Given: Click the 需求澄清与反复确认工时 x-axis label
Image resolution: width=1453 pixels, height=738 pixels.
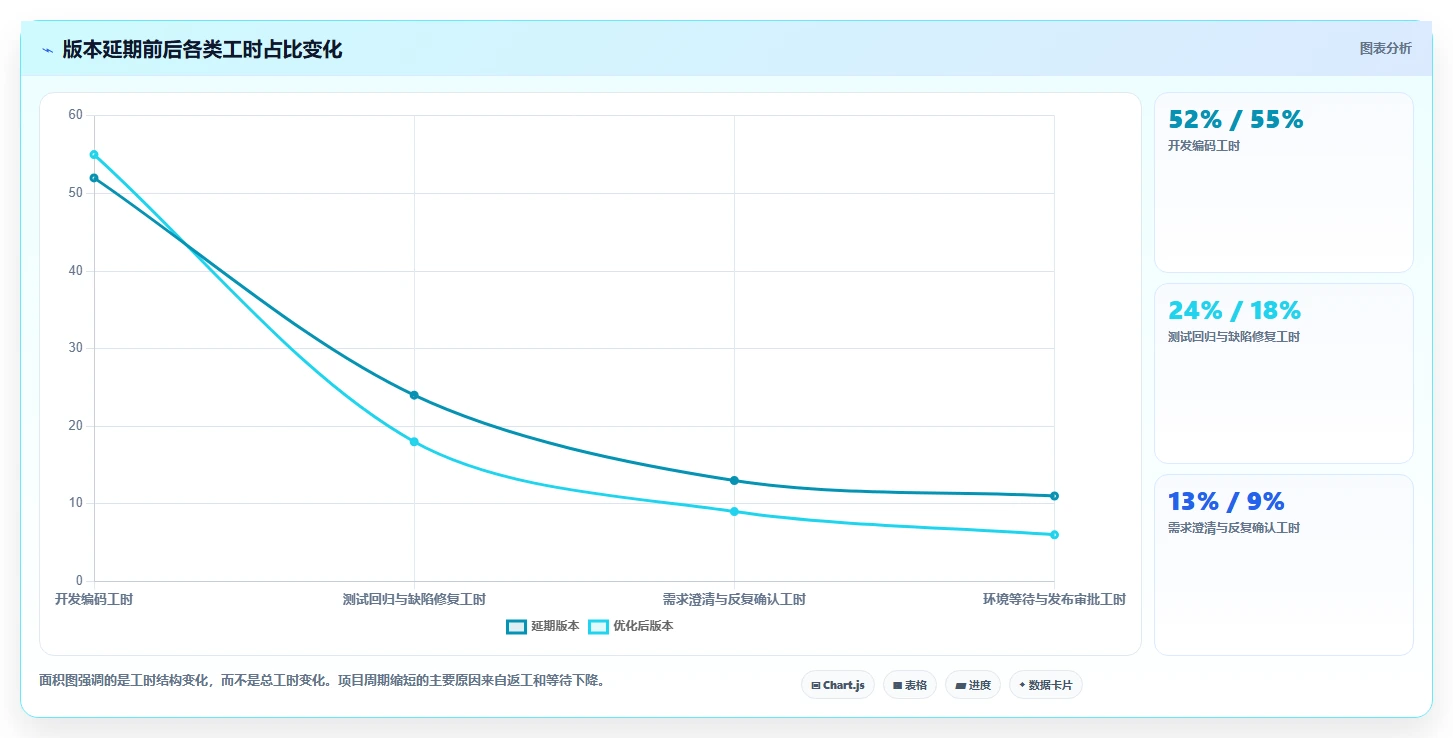Looking at the screenshot, I should pos(734,600).
